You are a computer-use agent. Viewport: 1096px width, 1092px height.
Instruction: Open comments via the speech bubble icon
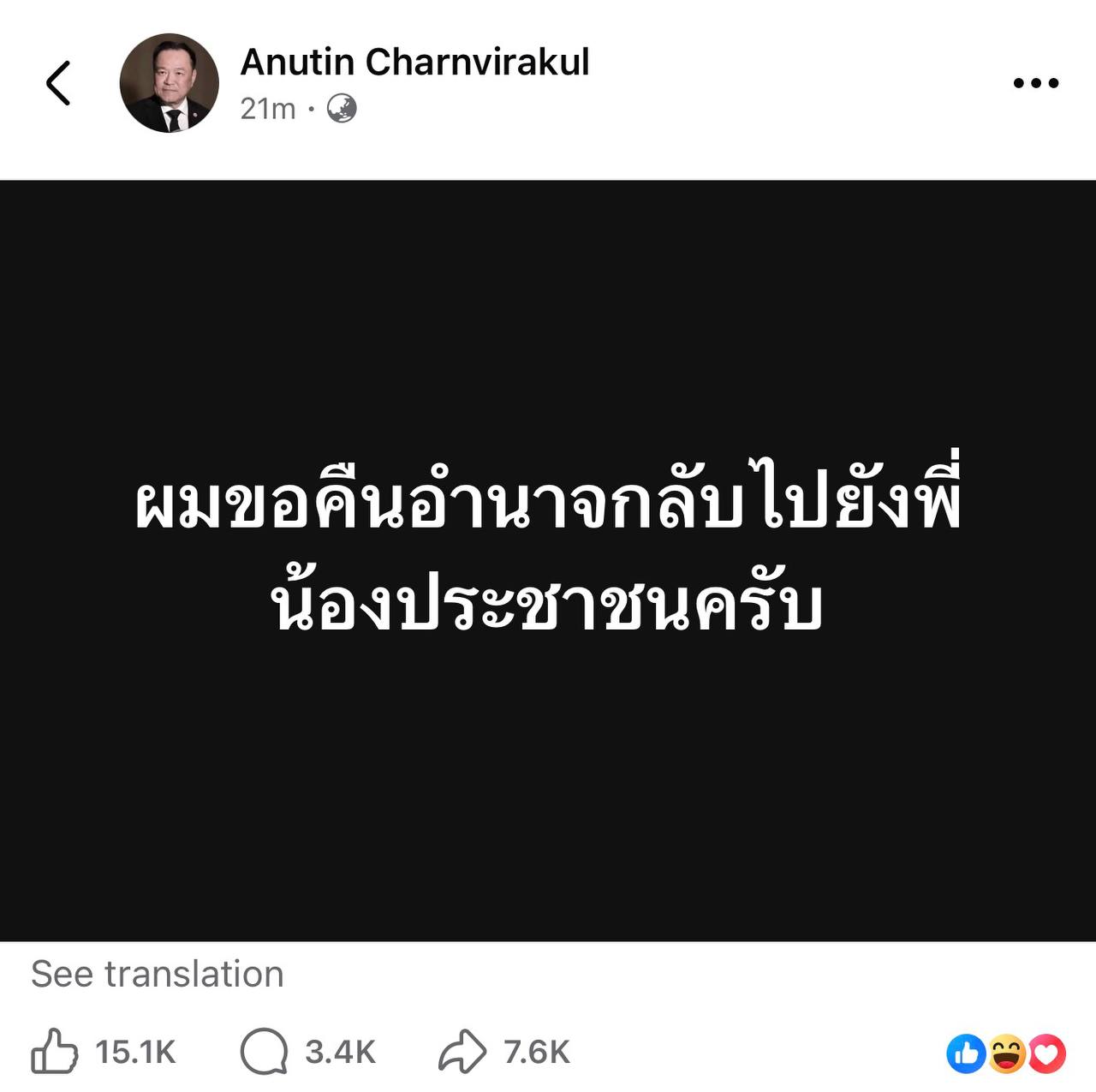264,1051
